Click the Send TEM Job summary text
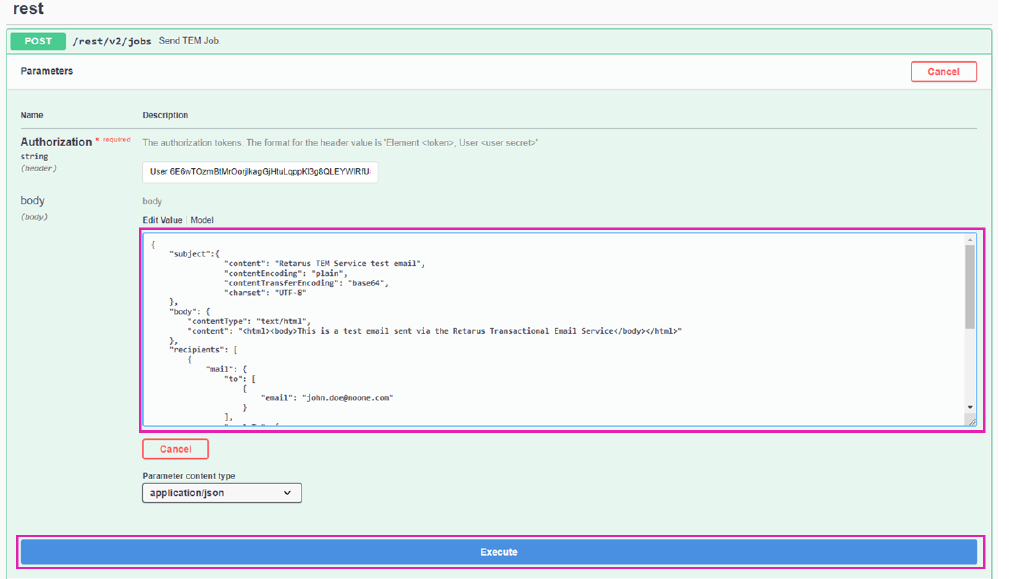The image size is (1024, 579). click(x=189, y=41)
